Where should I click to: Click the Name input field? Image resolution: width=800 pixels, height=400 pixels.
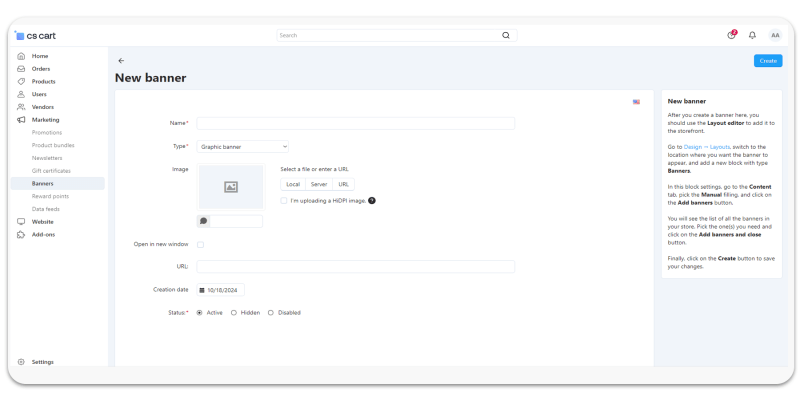(355, 123)
